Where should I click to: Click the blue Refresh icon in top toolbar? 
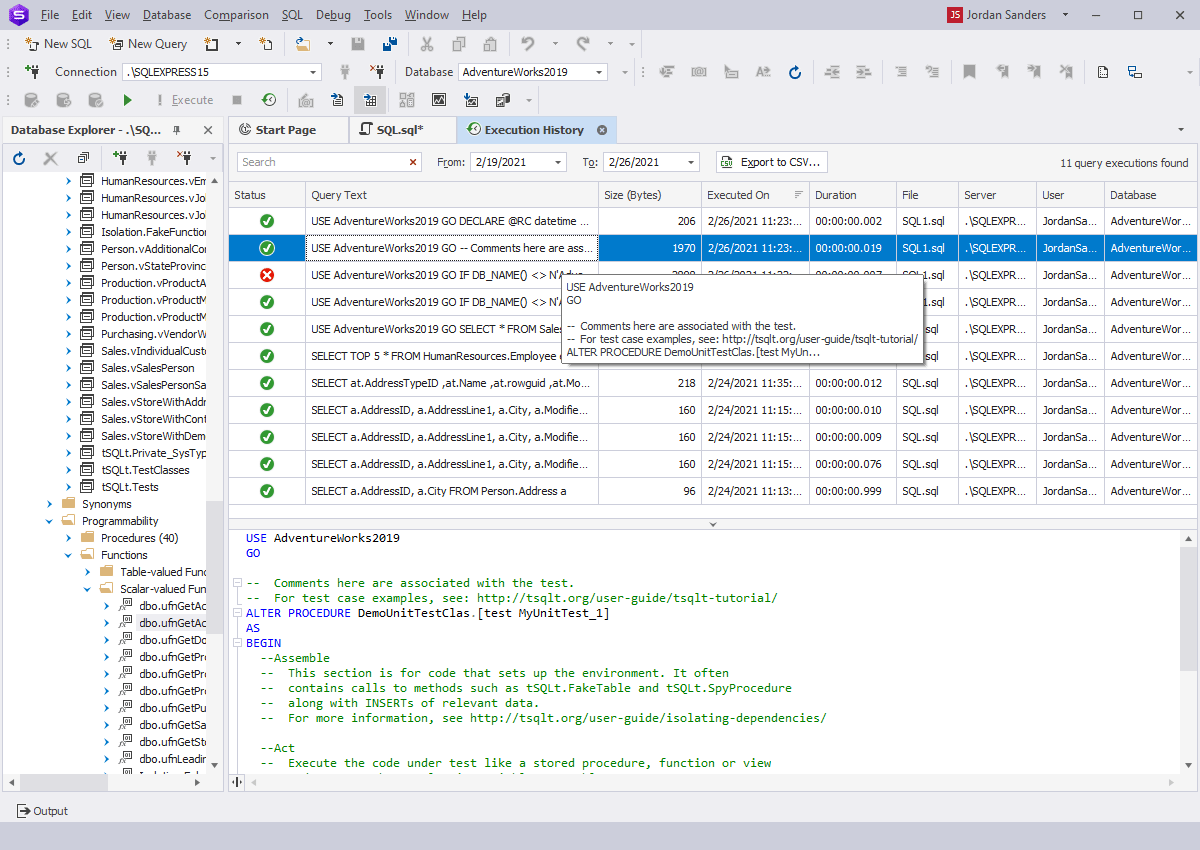pos(795,72)
